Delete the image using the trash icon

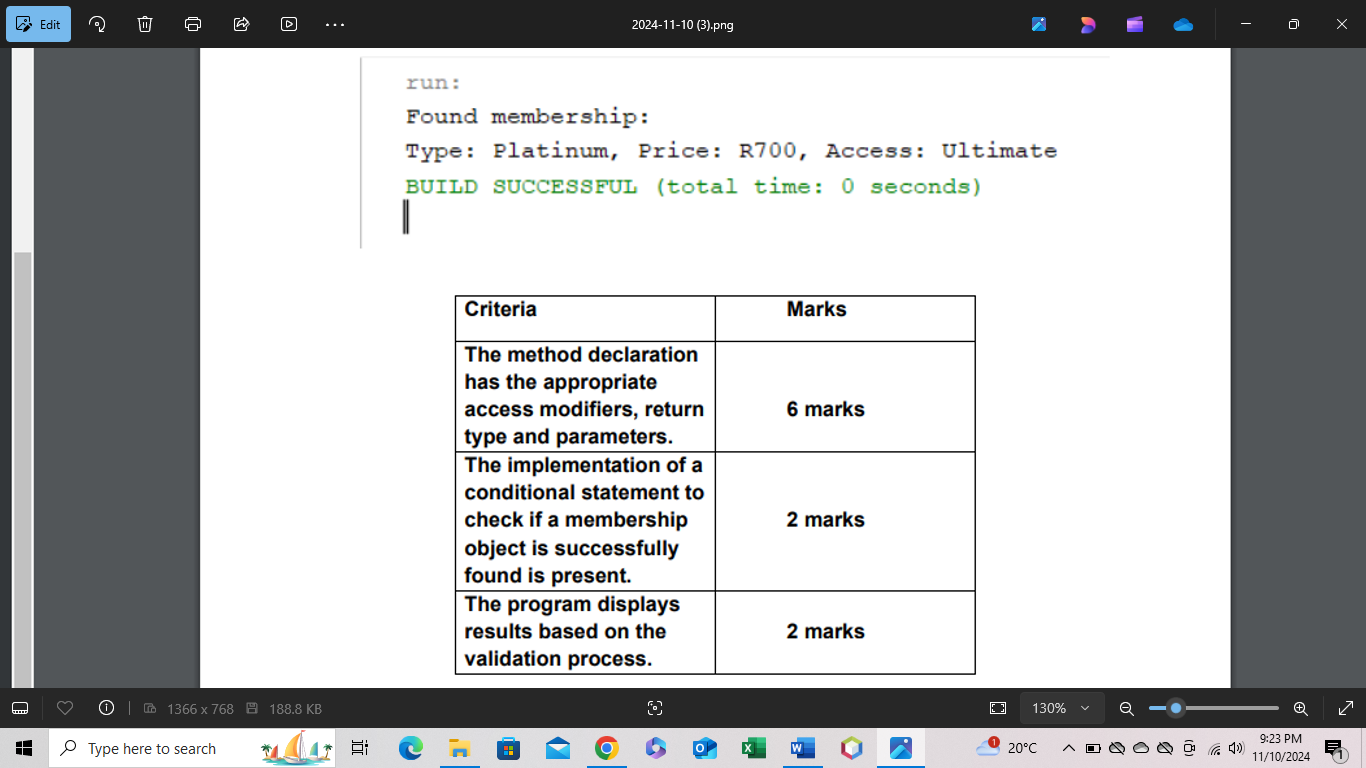(x=145, y=24)
